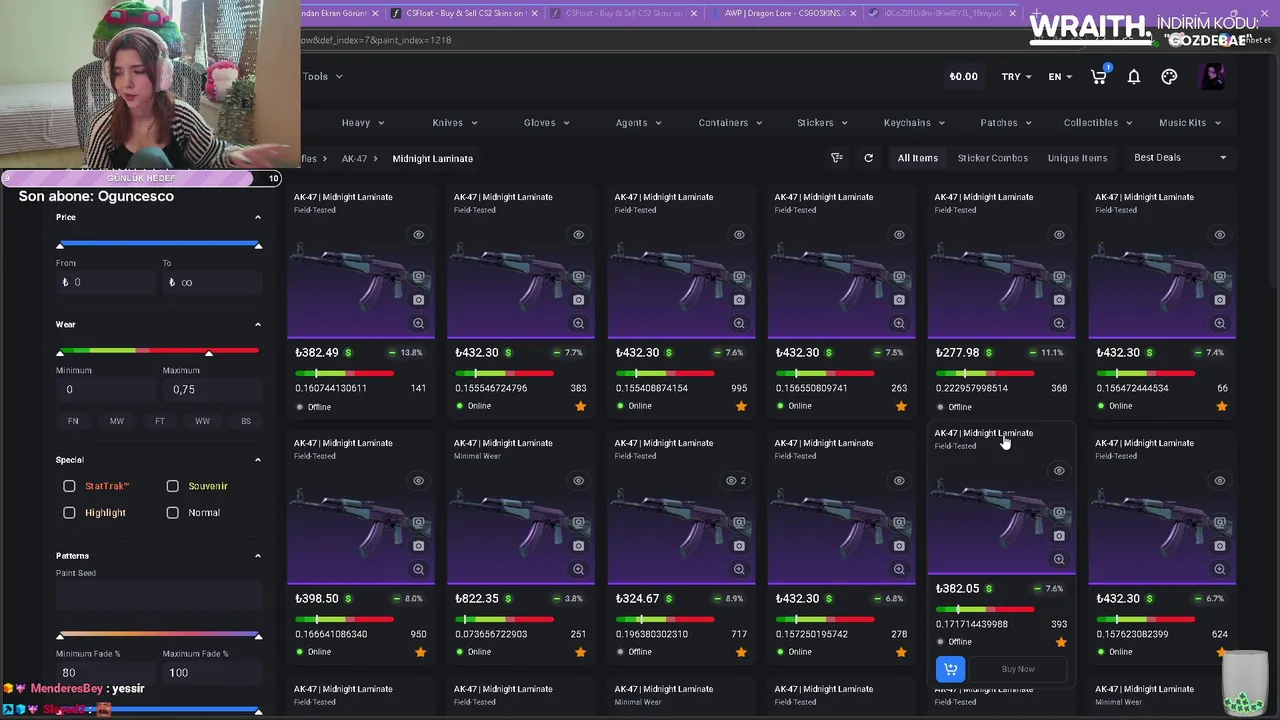Viewport: 1280px width, 720px height.
Task: Collapse the Patterns filter section
Action: pyautogui.click(x=257, y=556)
